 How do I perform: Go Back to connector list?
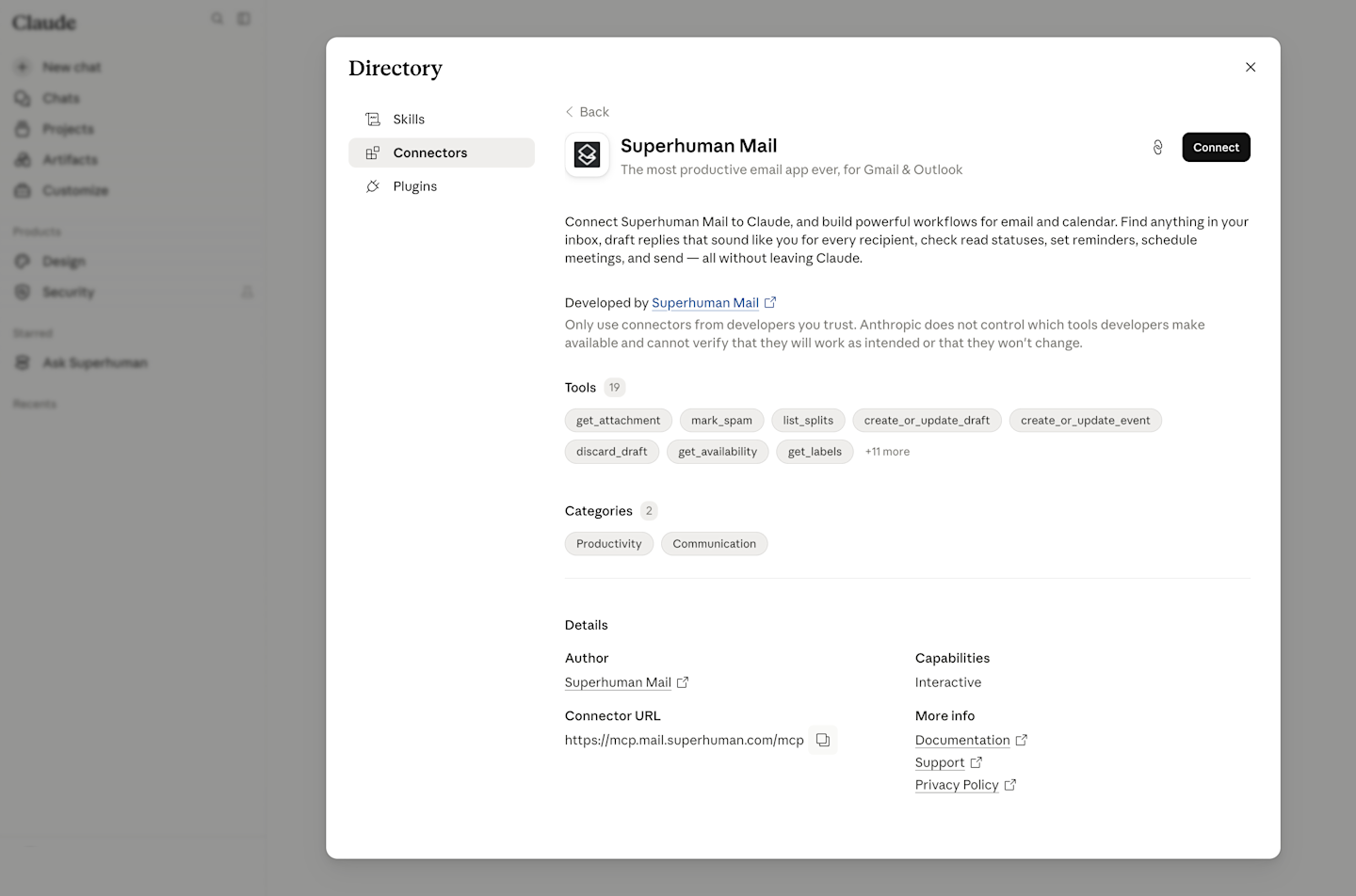[x=587, y=112]
